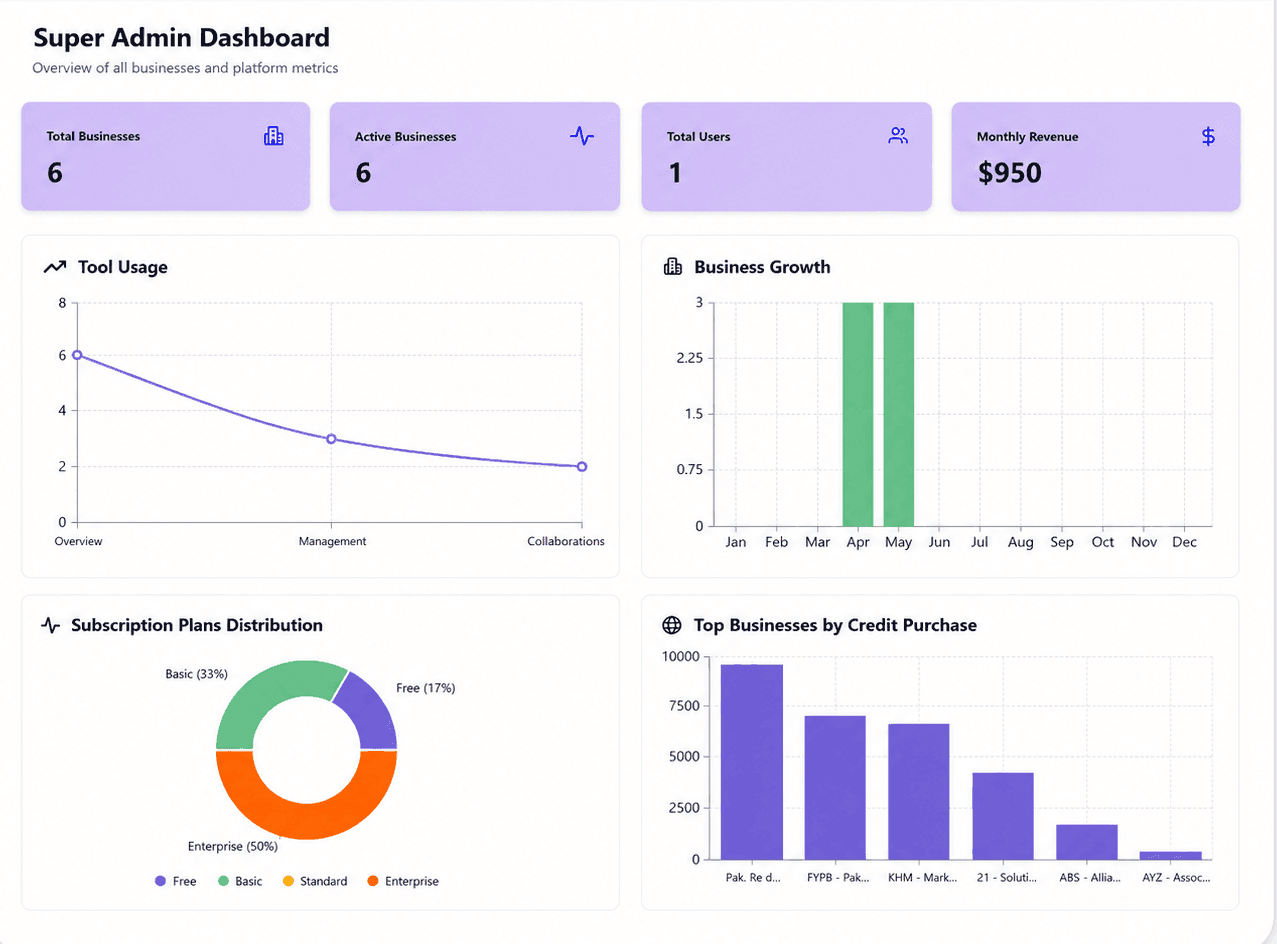This screenshot has height=944, width=1277.
Task: Click the building icon beside Business Growth
Action: pyautogui.click(x=673, y=267)
